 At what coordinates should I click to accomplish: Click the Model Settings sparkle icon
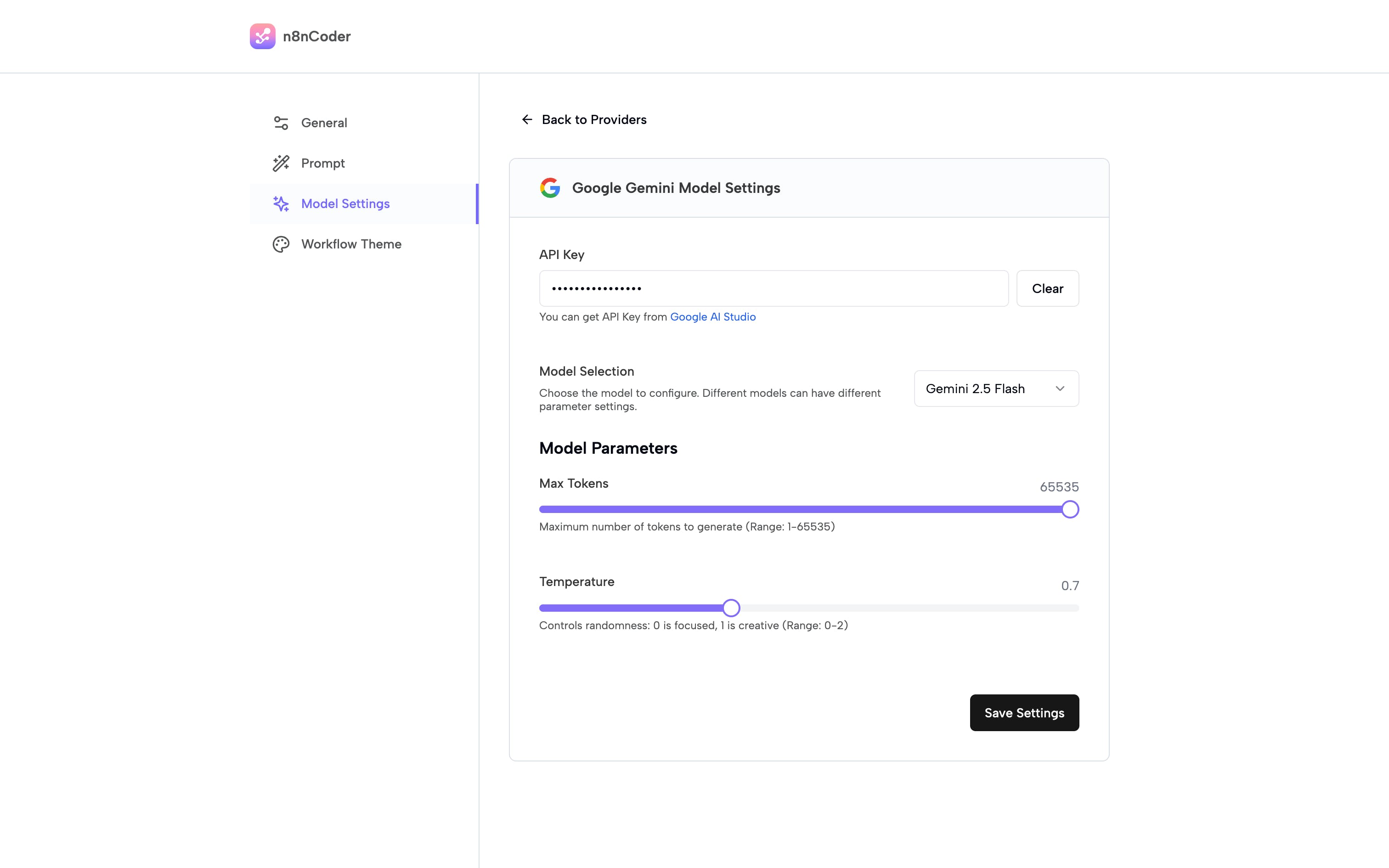pos(281,204)
